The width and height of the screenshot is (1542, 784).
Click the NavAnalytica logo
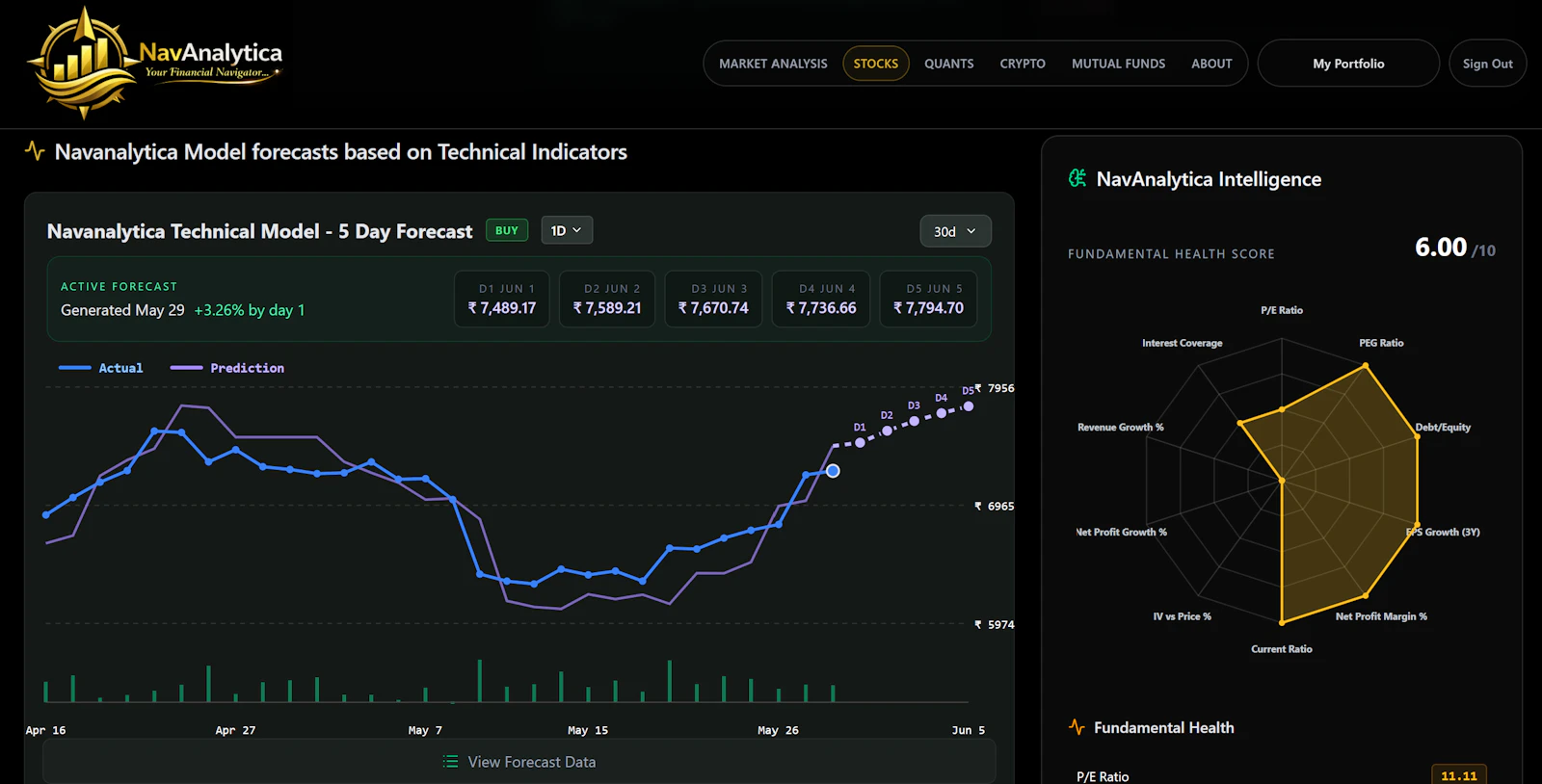155,63
